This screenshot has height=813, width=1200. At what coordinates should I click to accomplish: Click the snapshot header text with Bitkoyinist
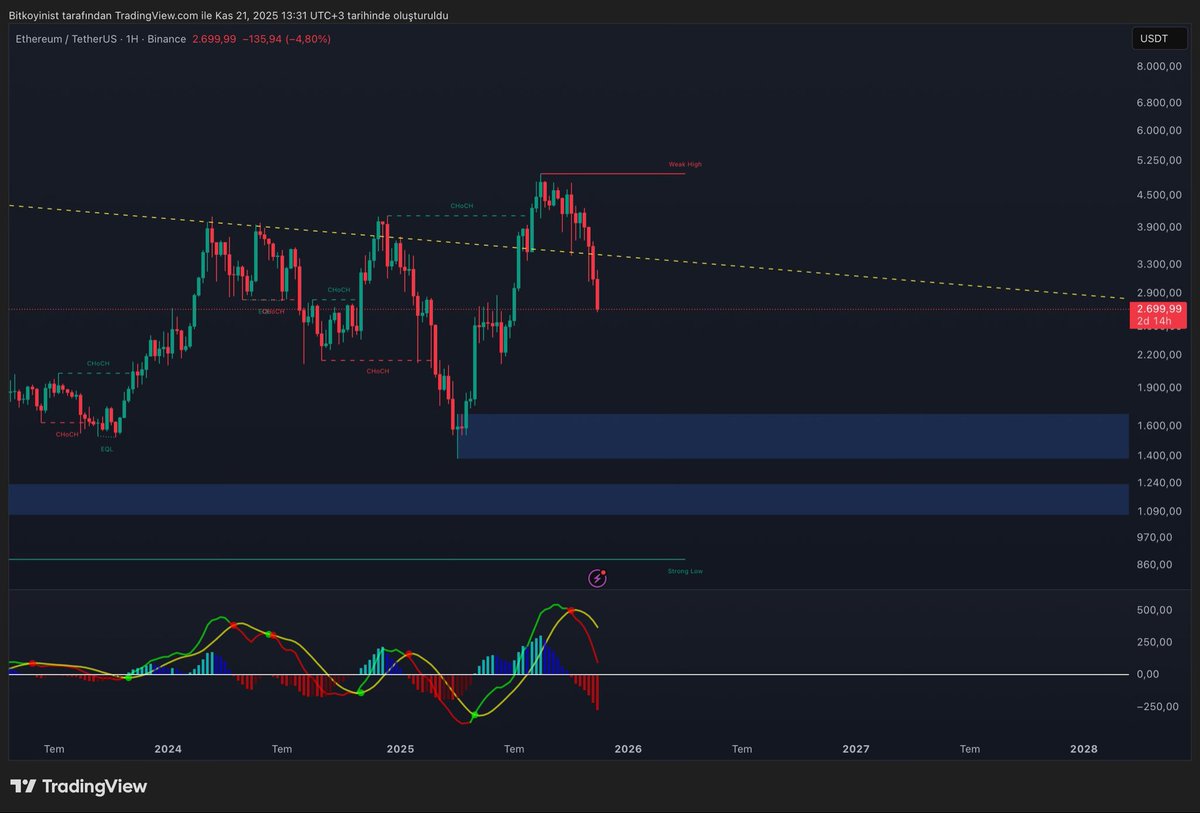tap(228, 16)
